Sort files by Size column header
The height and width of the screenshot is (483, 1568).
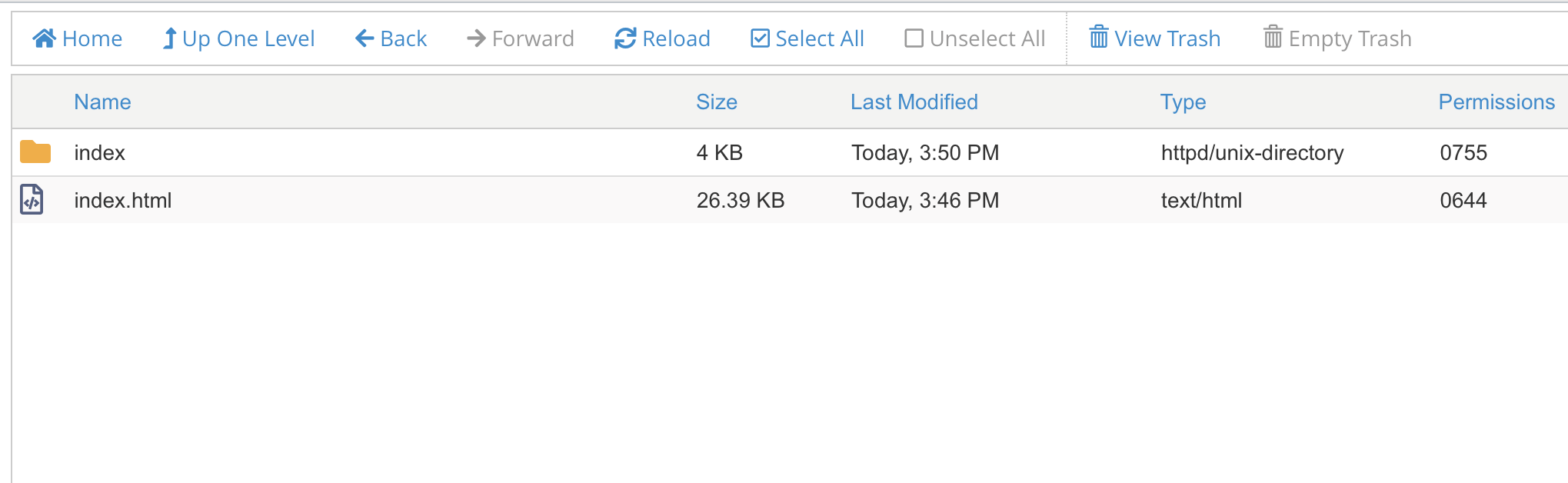(x=717, y=102)
